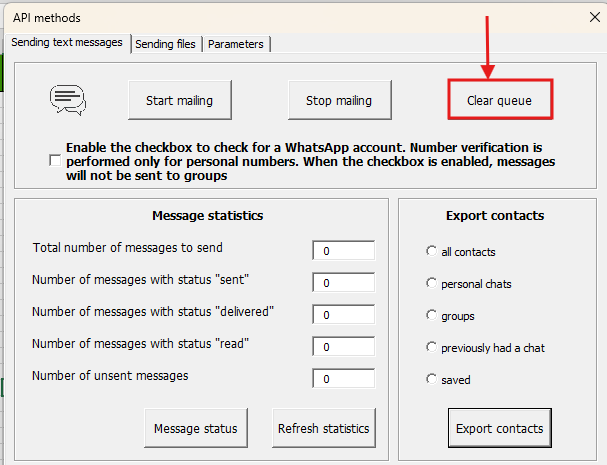Viewport: 607px width, 465px height.
Task: Select the Sending text messages tab
Action: click(x=67, y=42)
